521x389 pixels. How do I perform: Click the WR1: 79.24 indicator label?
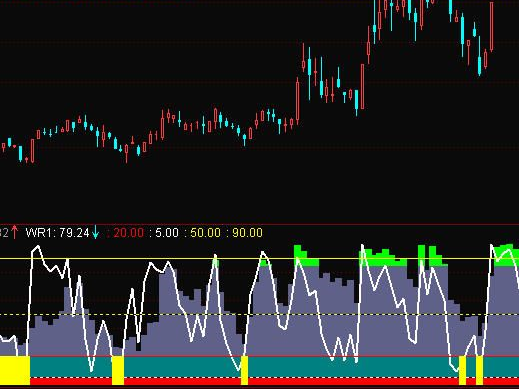coord(57,233)
